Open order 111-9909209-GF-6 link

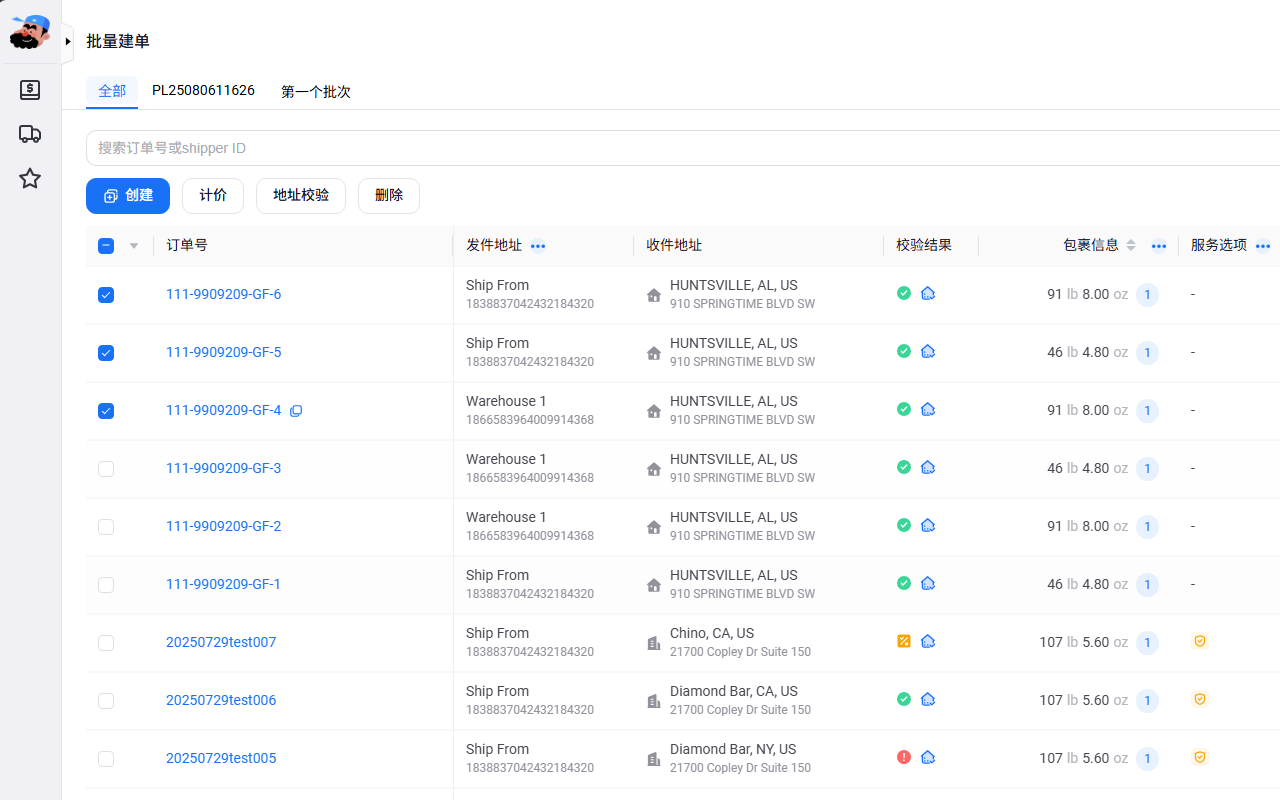coord(223,294)
